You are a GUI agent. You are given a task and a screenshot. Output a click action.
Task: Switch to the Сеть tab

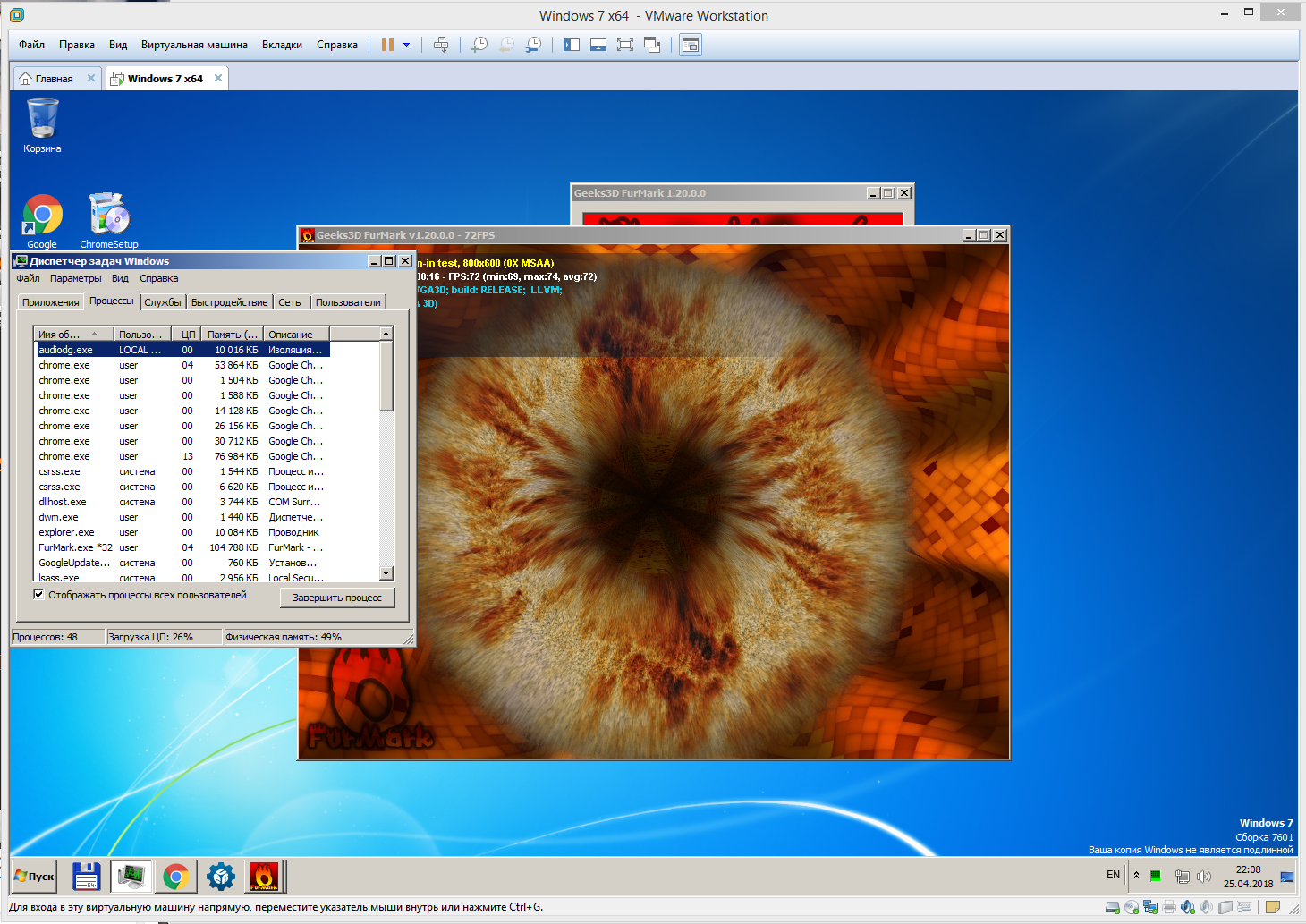pyautogui.click(x=290, y=302)
